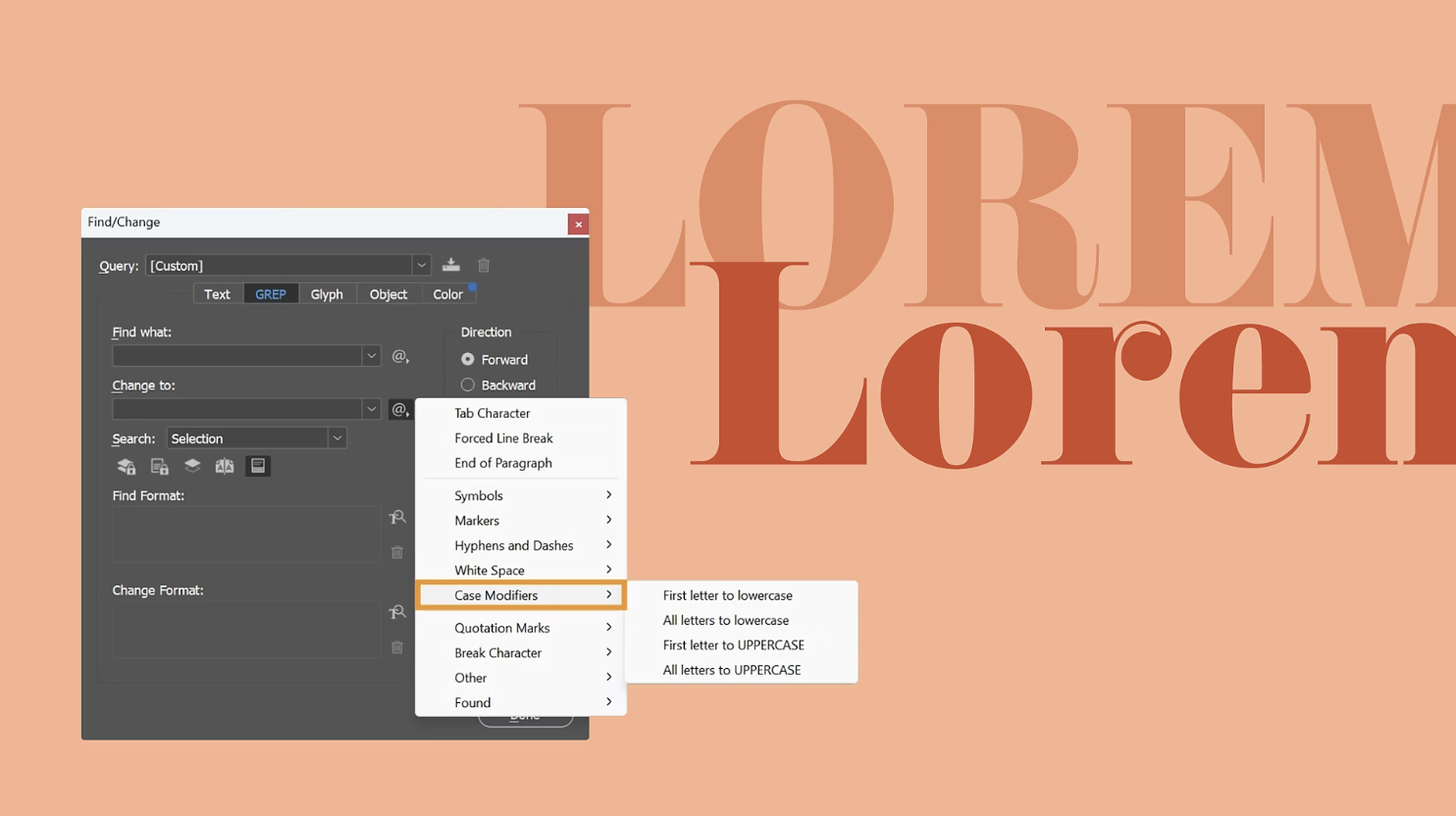Screen dimensions: 1456x816
Task: Open the Query dropdown
Action: click(421, 265)
